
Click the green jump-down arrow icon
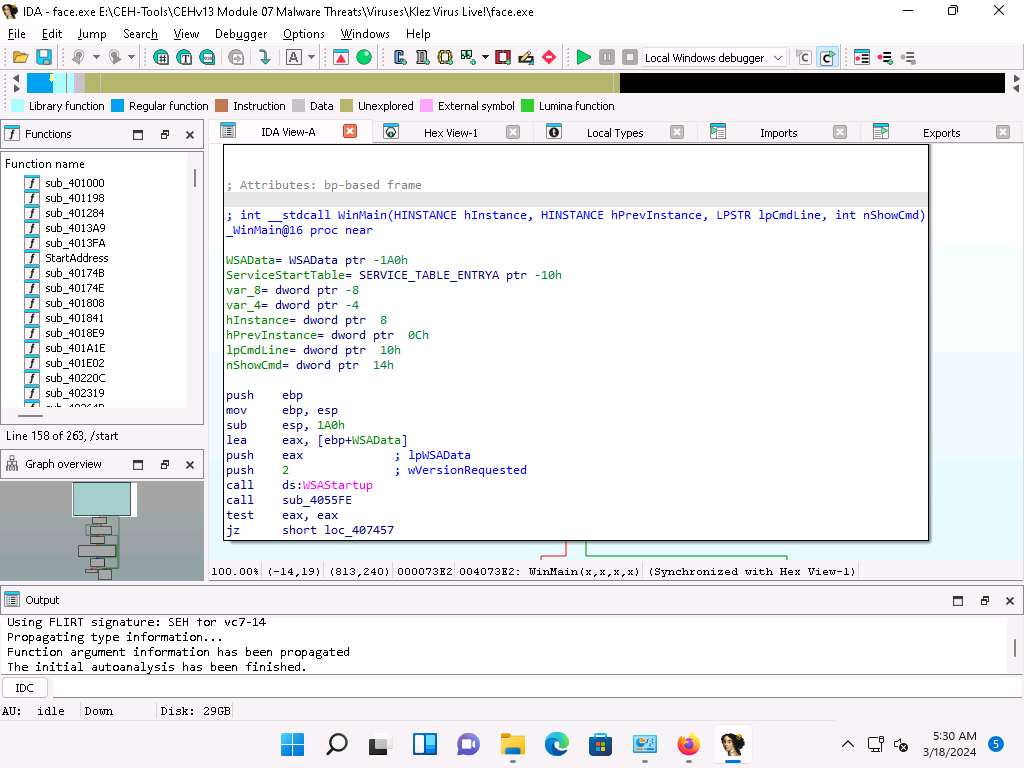coord(264,58)
